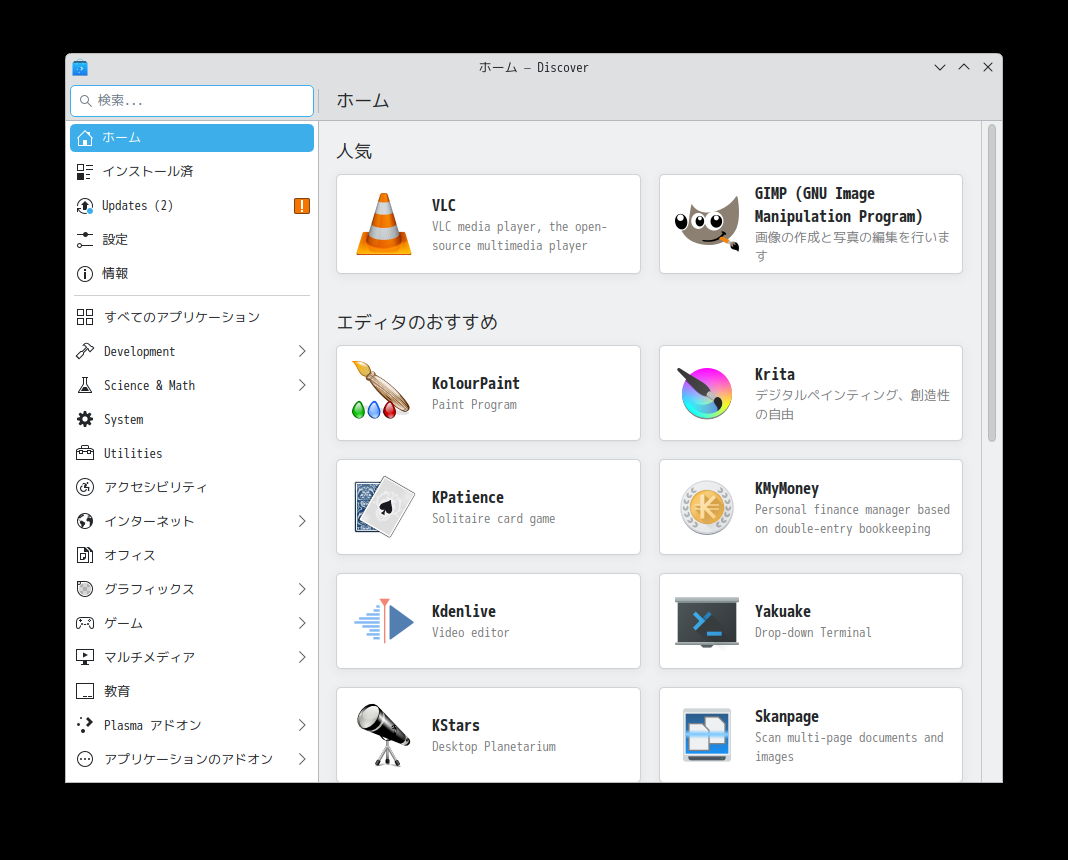Click the all applications grid icon
Screen dimensions: 1068x860
(x=84, y=317)
